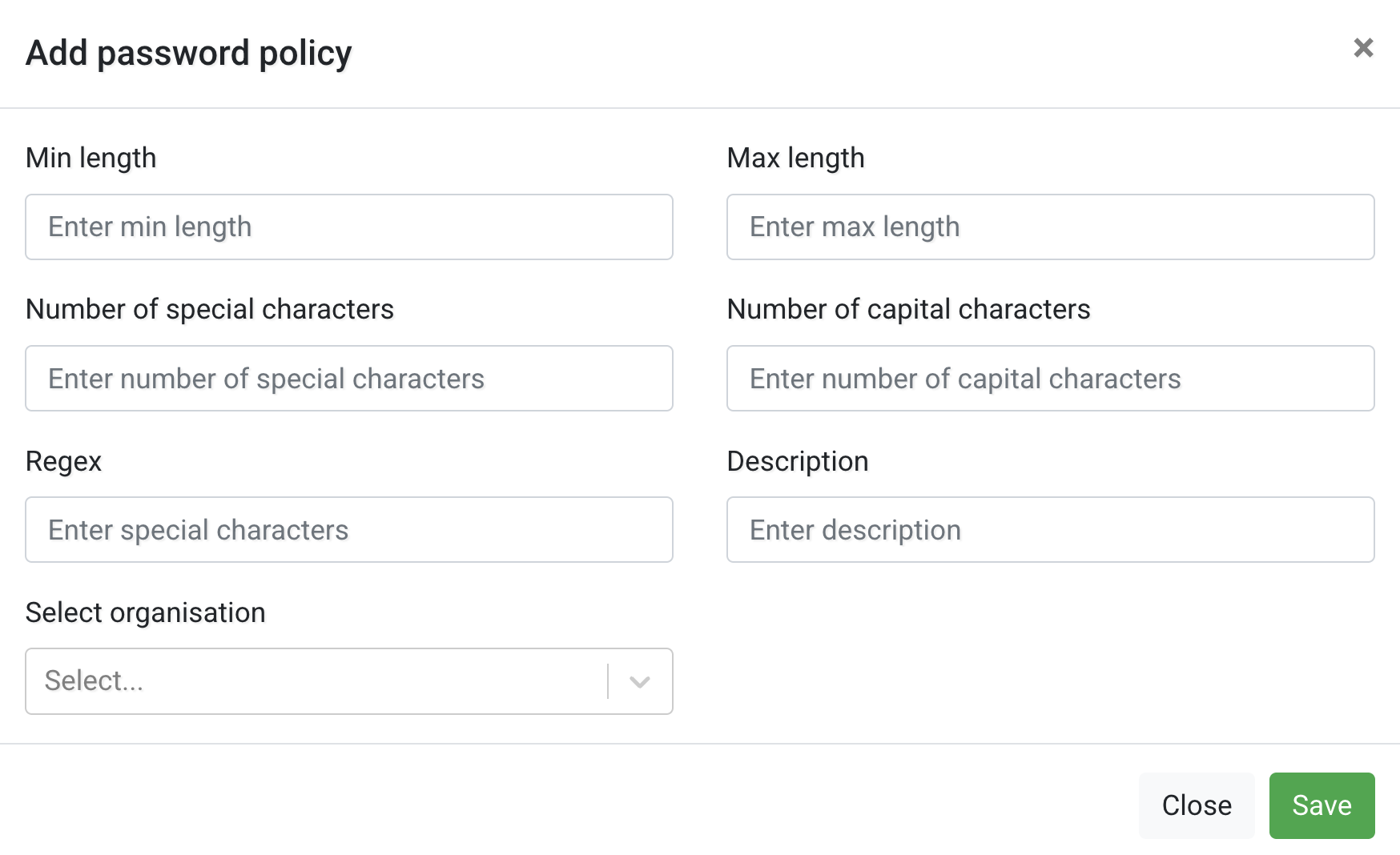Click the Description label
Image resolution: width=1400 pixels, height=855 pixels.
click(797, 460)
